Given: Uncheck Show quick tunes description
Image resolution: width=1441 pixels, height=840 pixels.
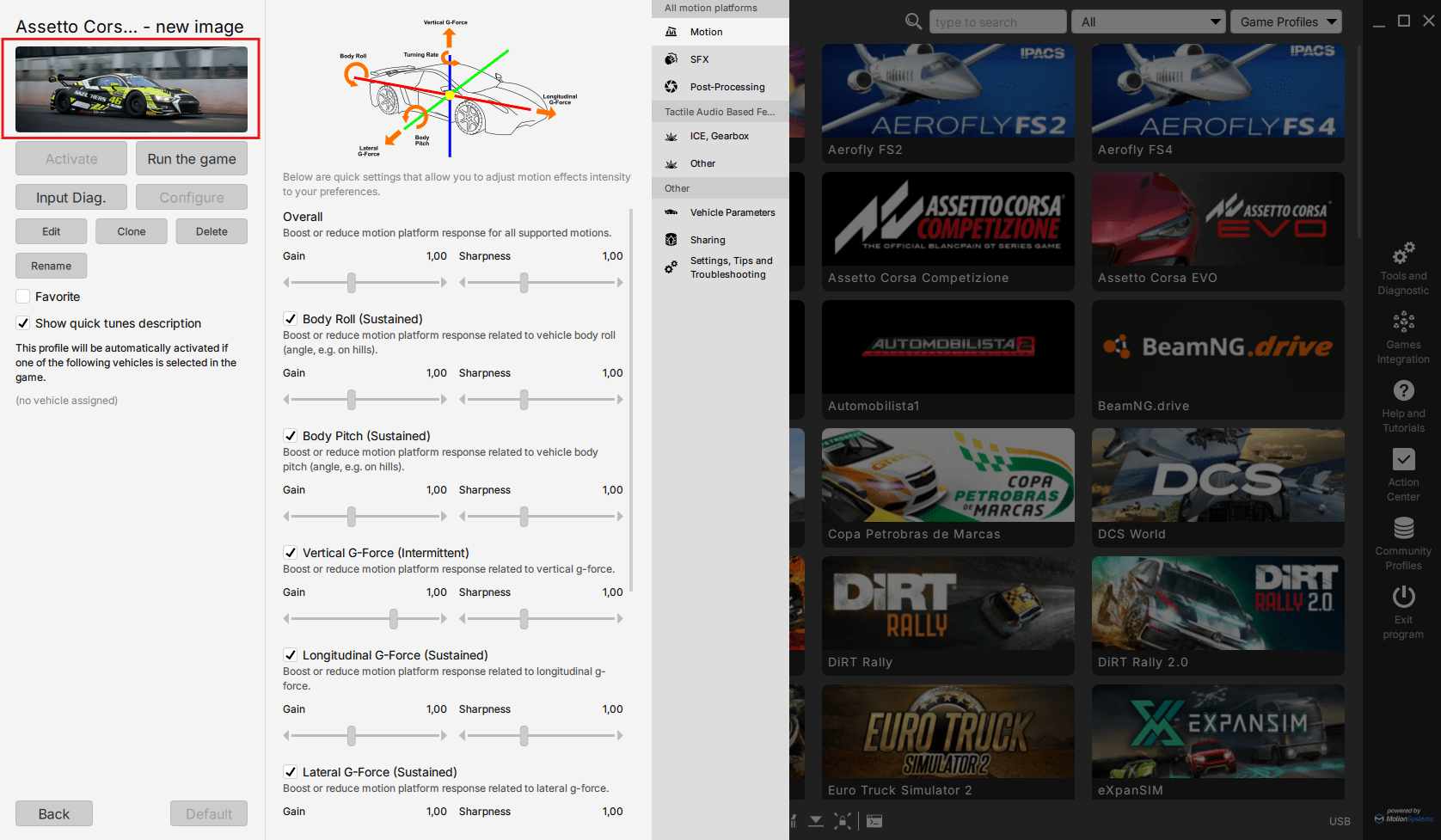Looking at the screenshot, I should [x=23, y=323].
